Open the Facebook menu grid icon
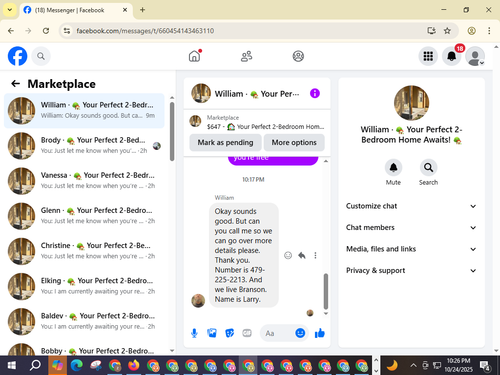500x375 pixels. click(x=428, y=56)
